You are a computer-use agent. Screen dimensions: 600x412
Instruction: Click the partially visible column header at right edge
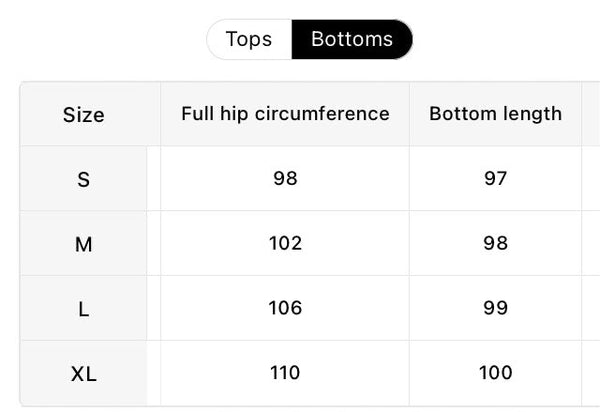(x=591, y=114)
